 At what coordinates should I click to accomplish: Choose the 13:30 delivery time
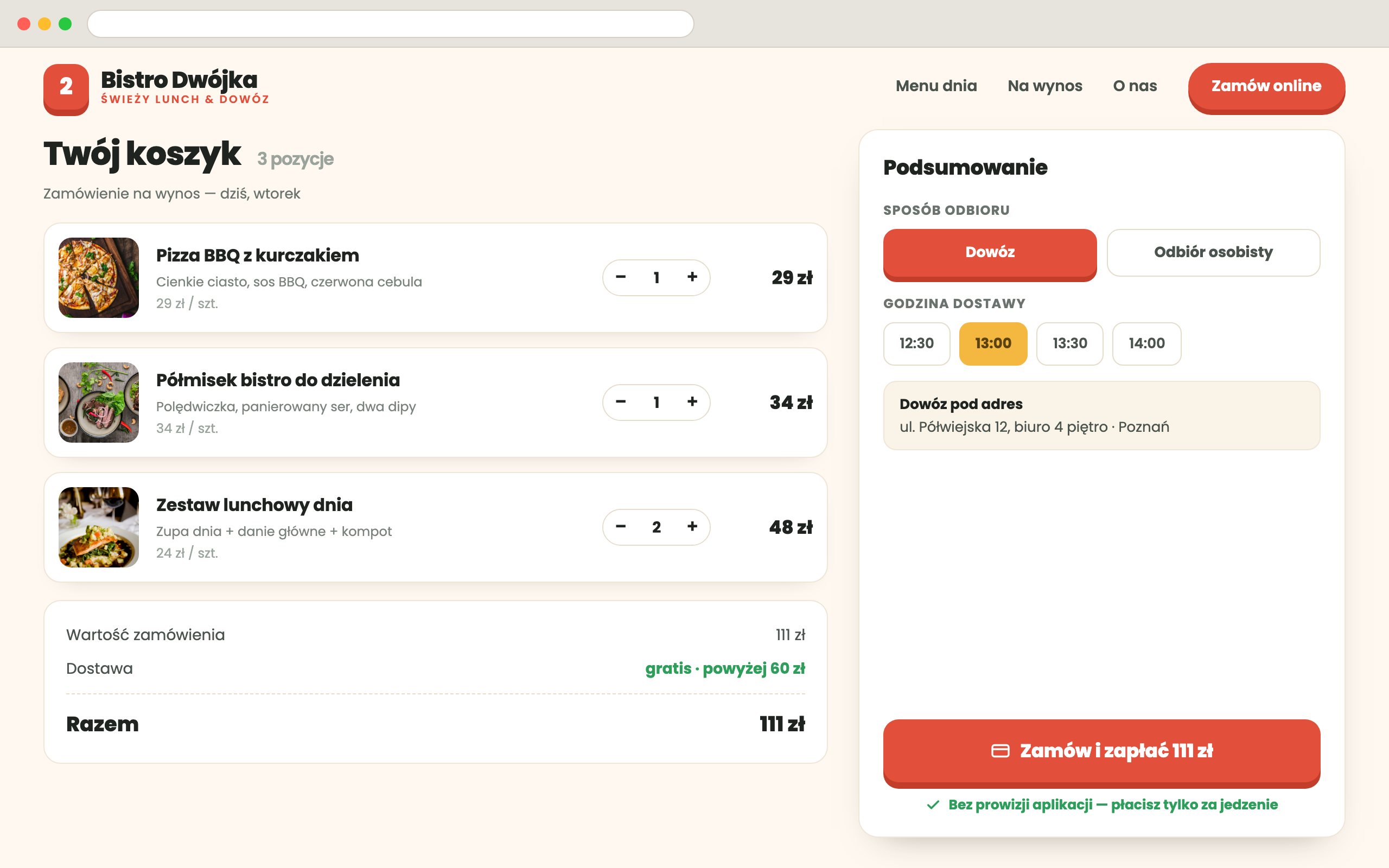1070,343
